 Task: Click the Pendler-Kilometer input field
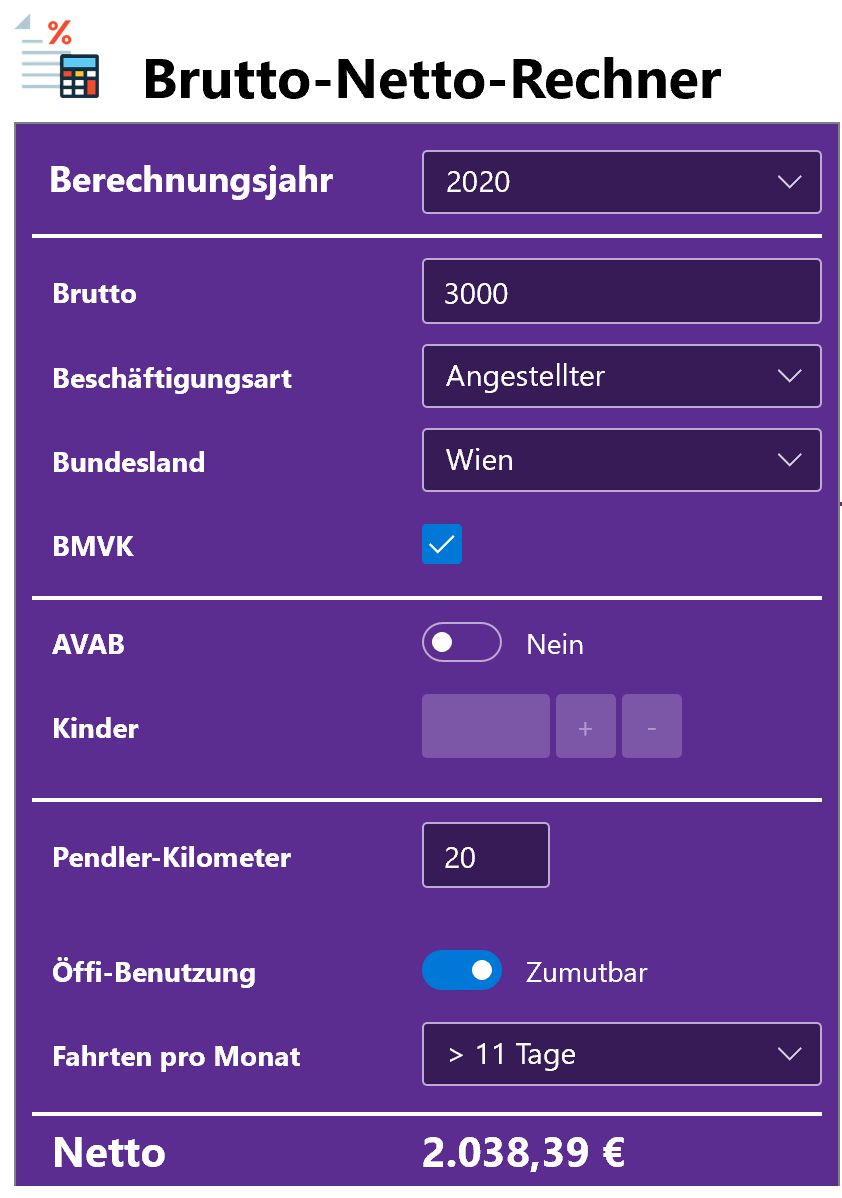coord(485,856)
